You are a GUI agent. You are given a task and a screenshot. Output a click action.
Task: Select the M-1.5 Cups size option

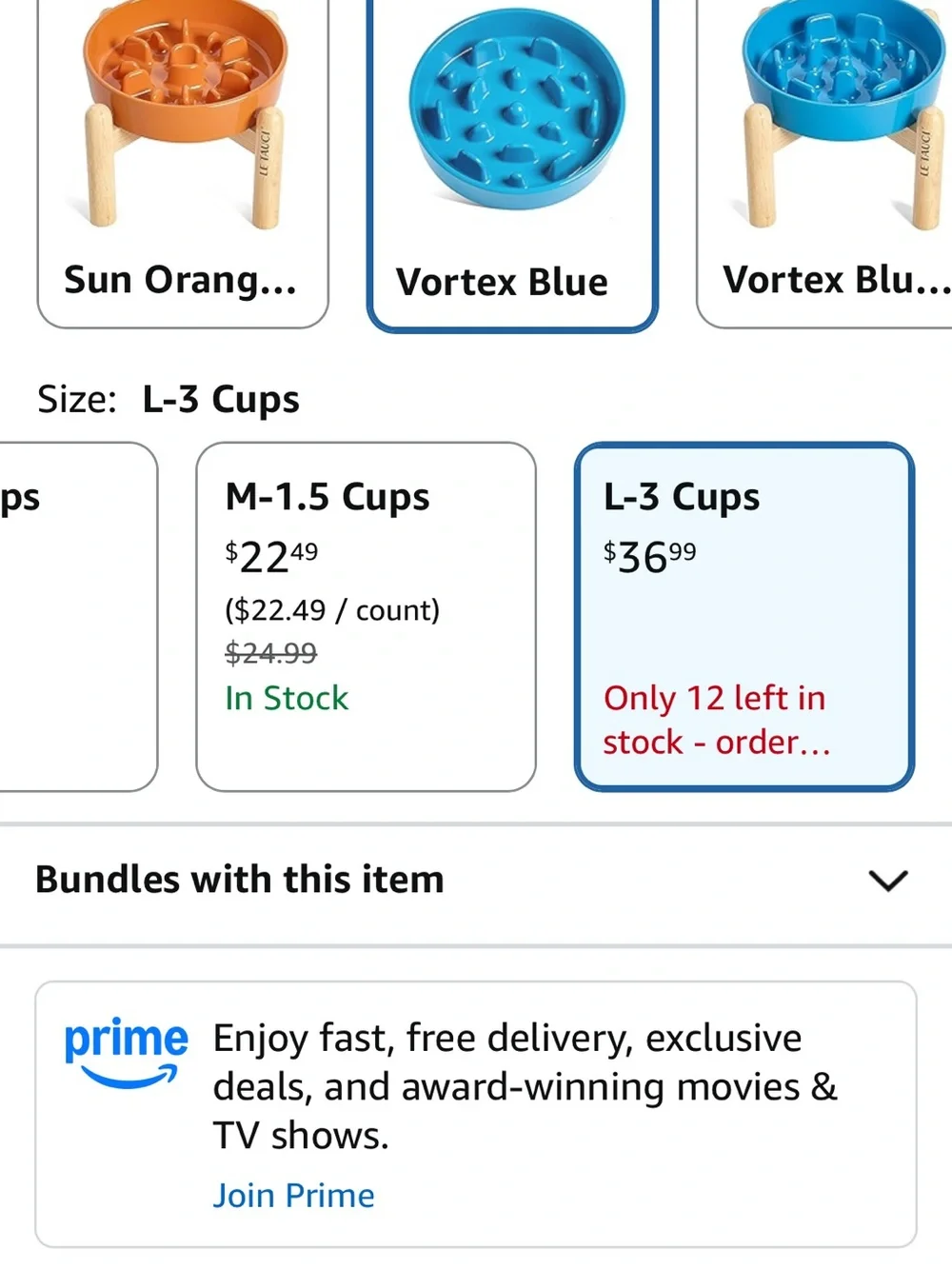(366, 617)
